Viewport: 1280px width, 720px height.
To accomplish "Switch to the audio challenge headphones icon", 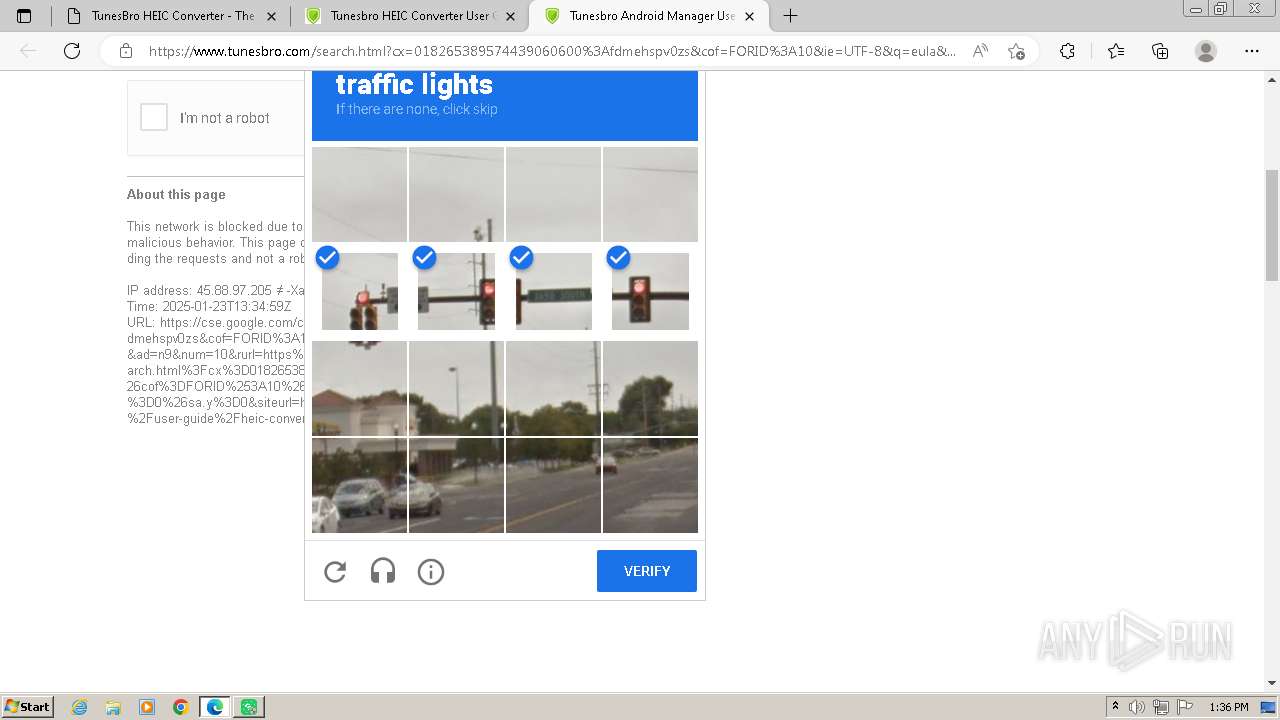I will pyautogui.click(x=383, y=571).
